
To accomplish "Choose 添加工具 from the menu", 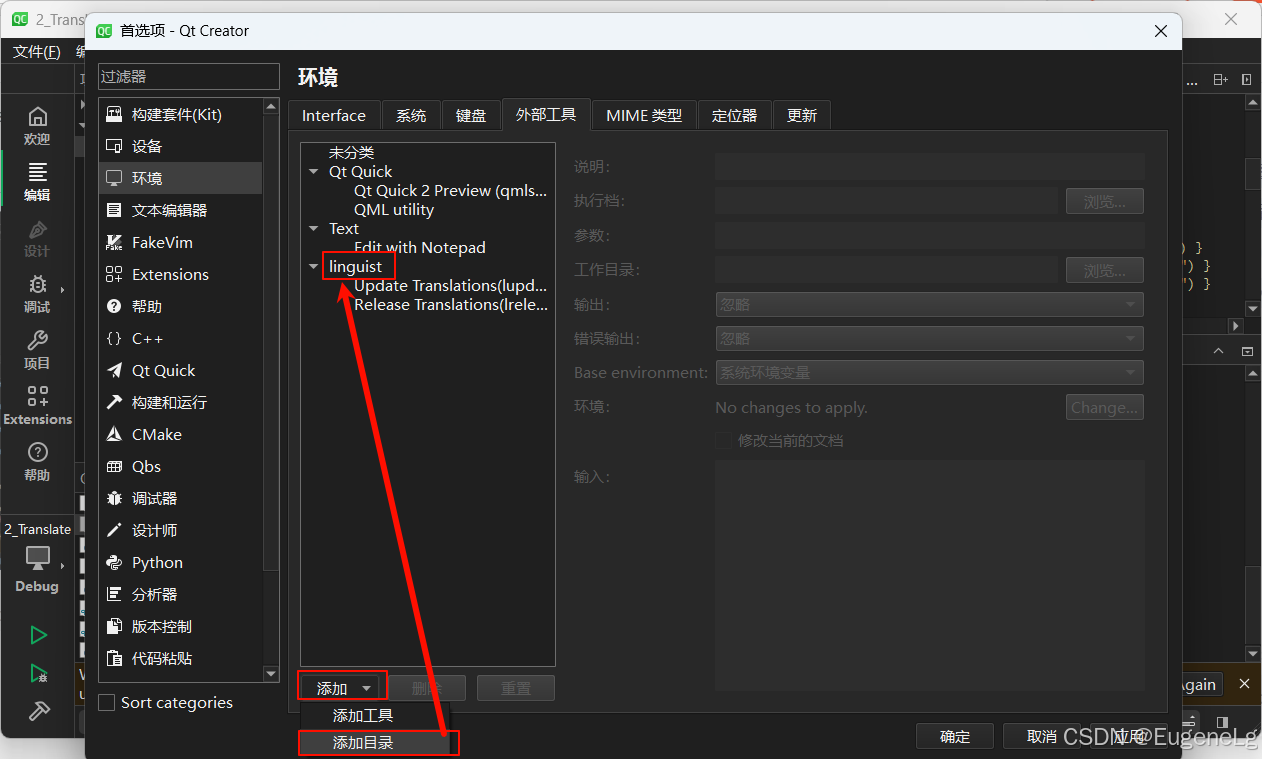I will pyautogui.click(x=375, y=716).
